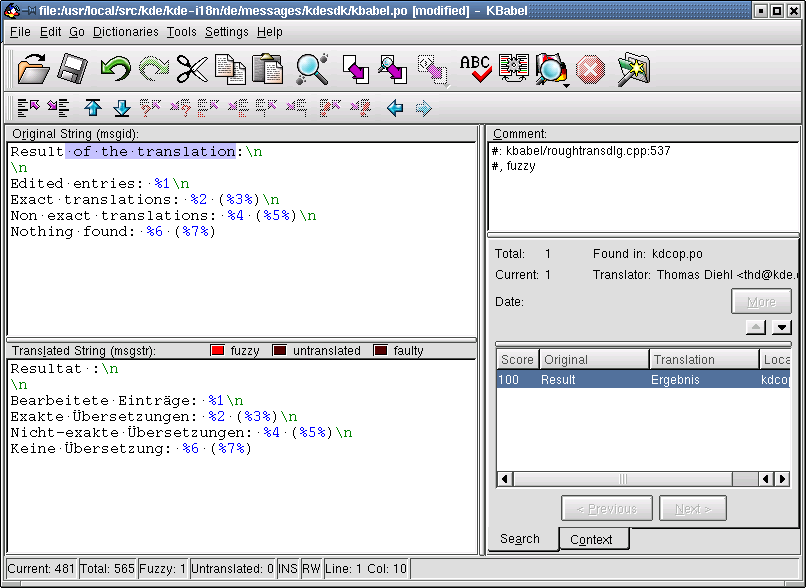Click the fuzzy status red indicator

[x=217, y=351]
